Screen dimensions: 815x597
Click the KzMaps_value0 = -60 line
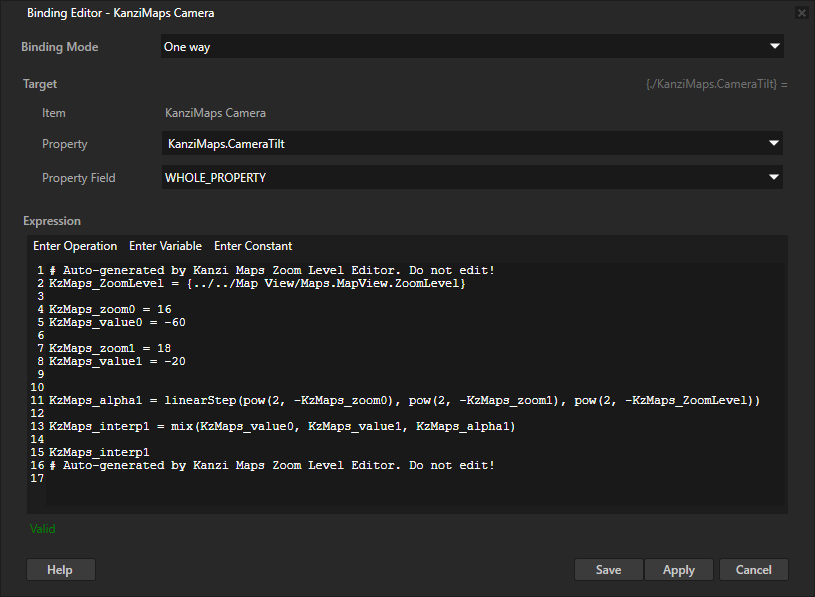[x=117, y=323]
